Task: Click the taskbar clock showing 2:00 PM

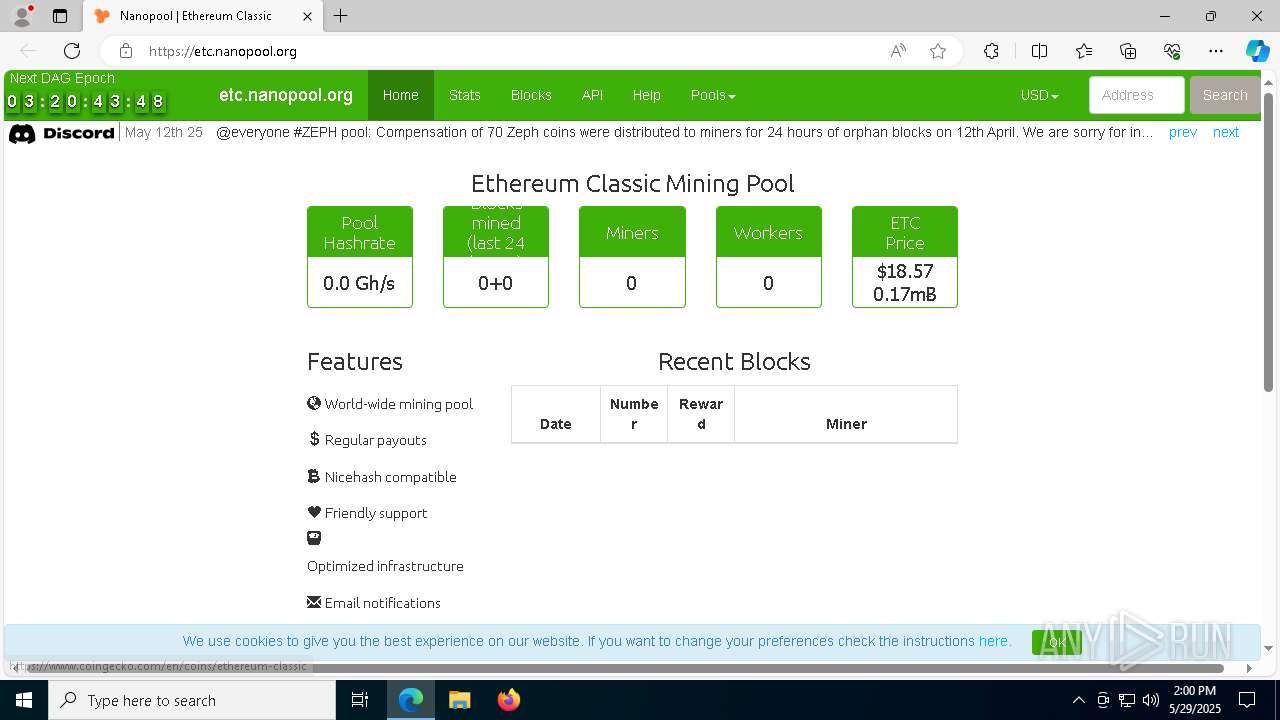Action: (1194, 700)
